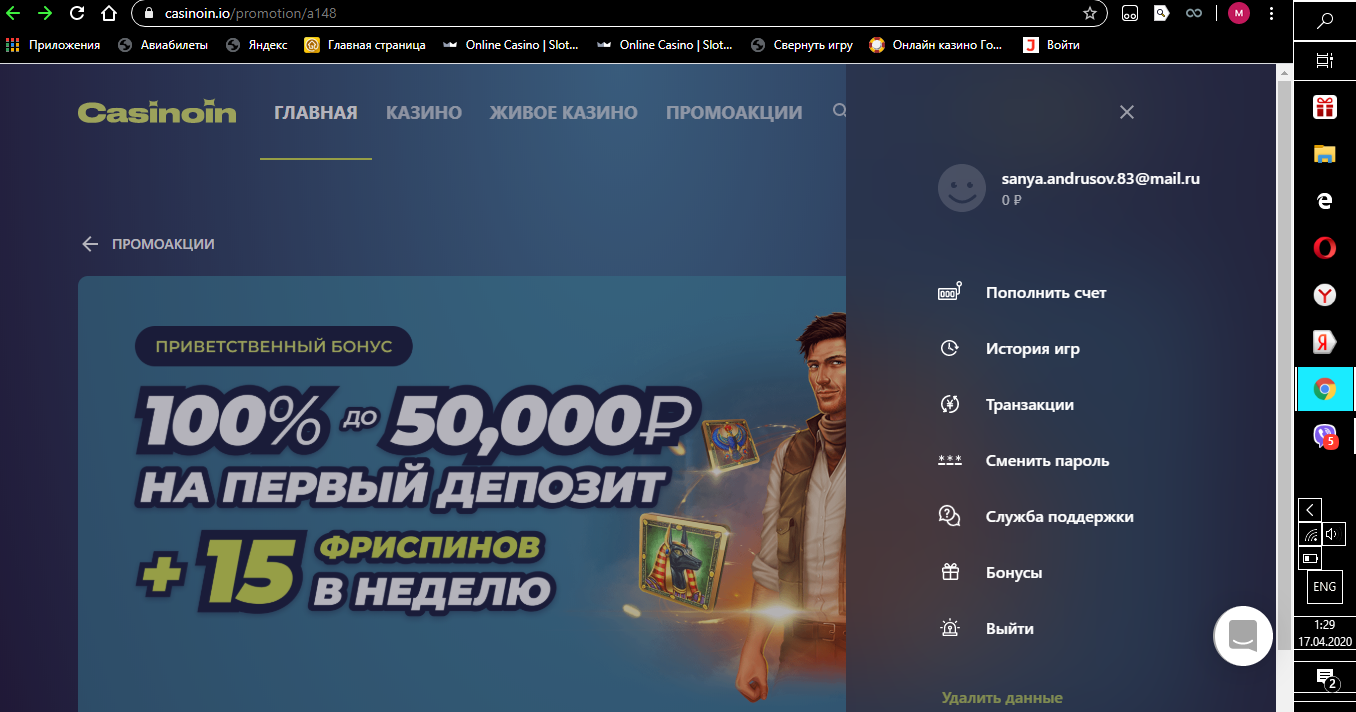This screenshot has height=712, width=1356.
Task: Open the ЖИВОЕ КАЗИНО navigation tab
Action: [x=564, y=113]
